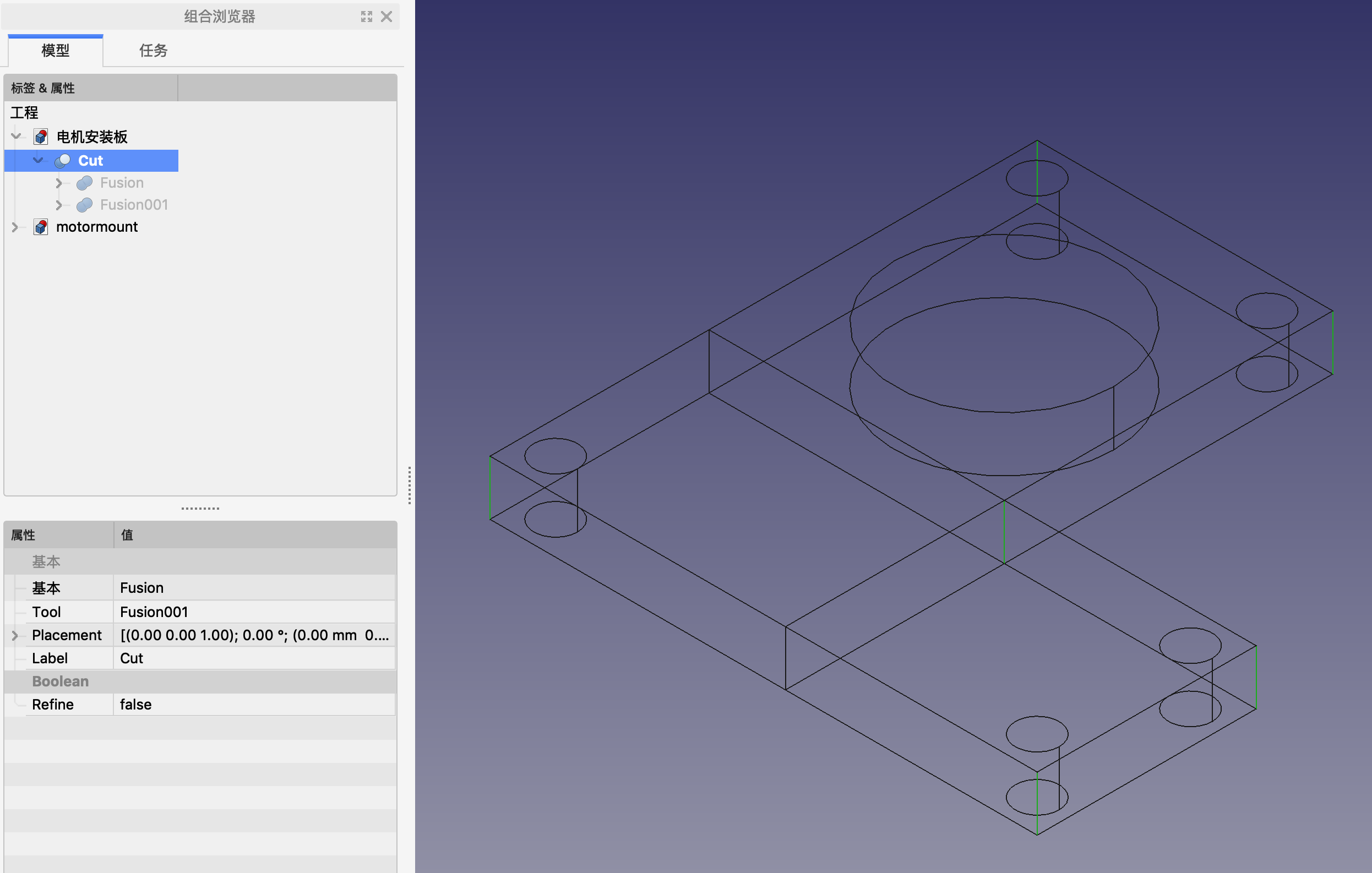This screenshot has height=873, width=1372.
Task: Expand the motormount document
Action: point(15,227)
